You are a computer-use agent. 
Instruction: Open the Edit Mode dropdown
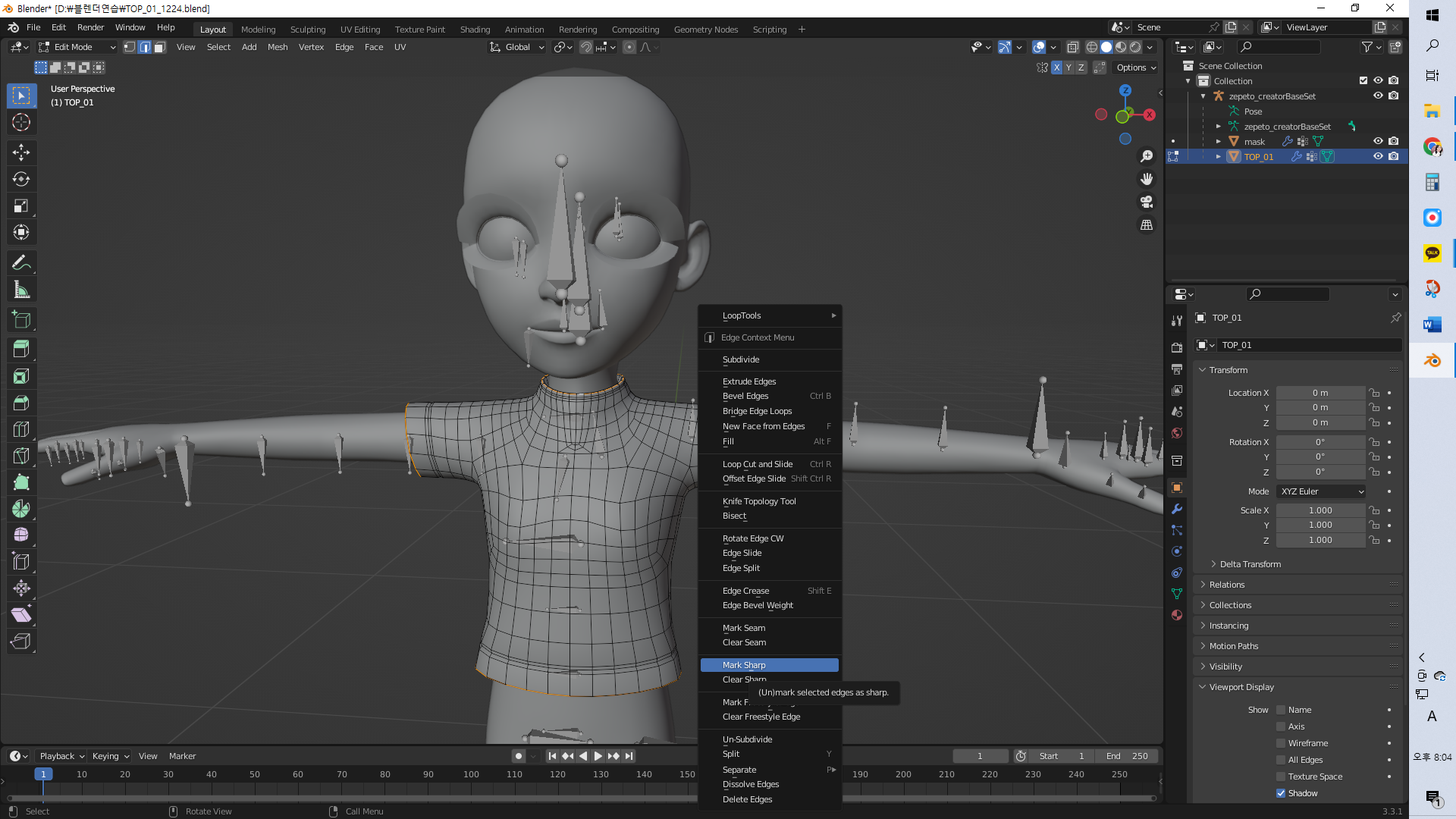(x=77, y=47)
